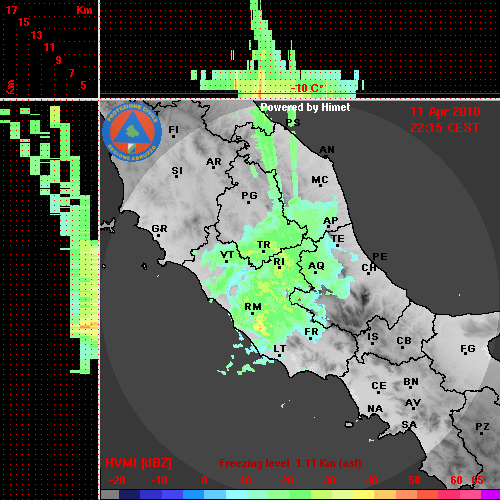Image resolution: width=500 pixels, height=500 pixels.
Task: Click the RI city label on map
Action: point(279,261)
